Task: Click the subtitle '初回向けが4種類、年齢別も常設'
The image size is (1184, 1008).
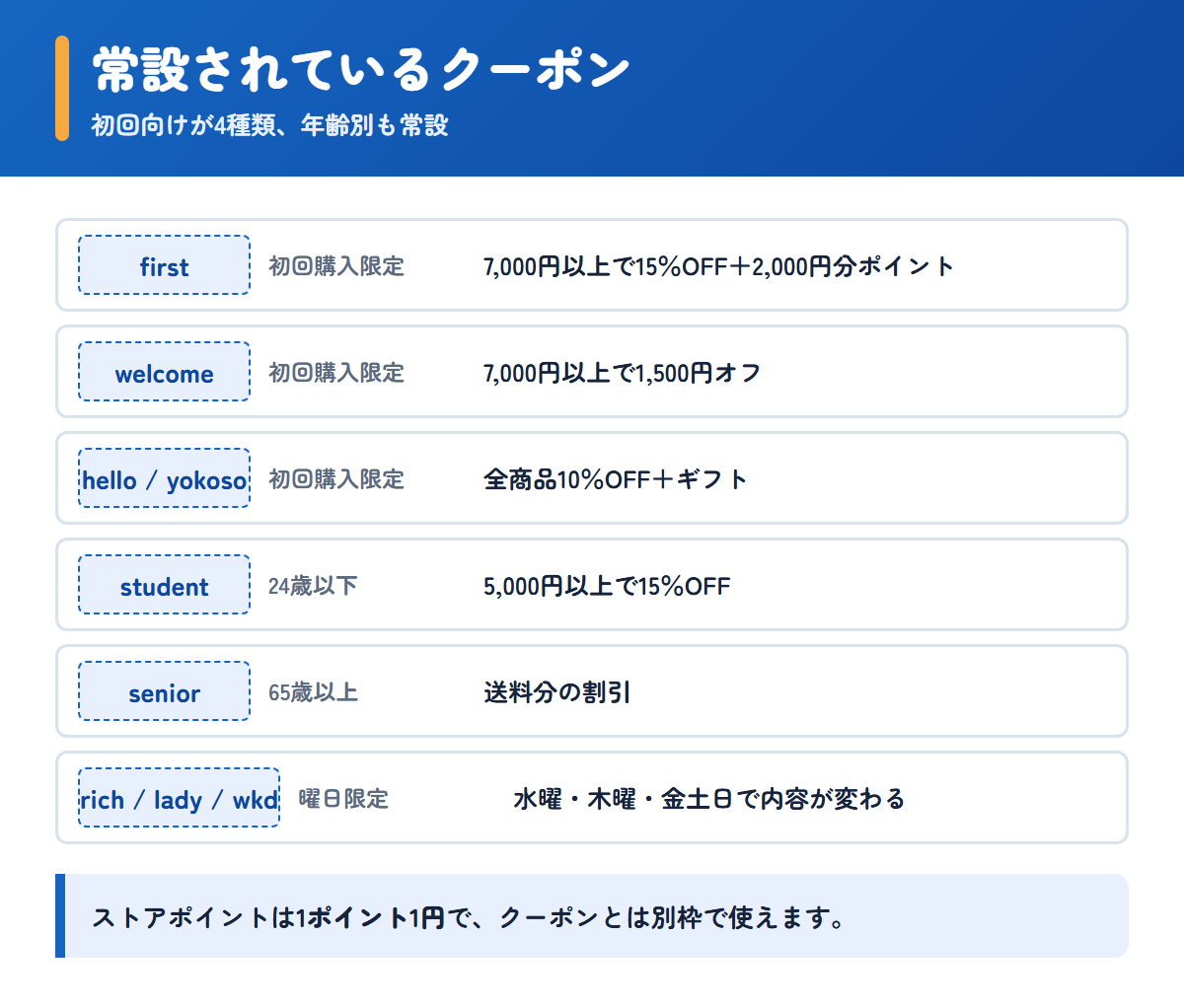Action: click(270, 125)
